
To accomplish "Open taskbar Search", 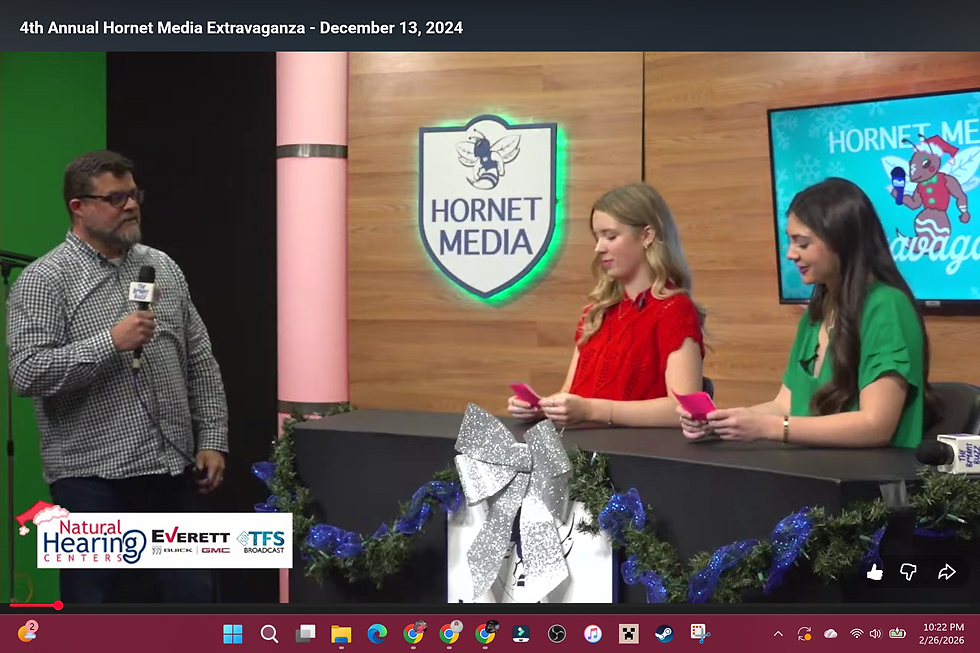I will click(x=269, y=634).
